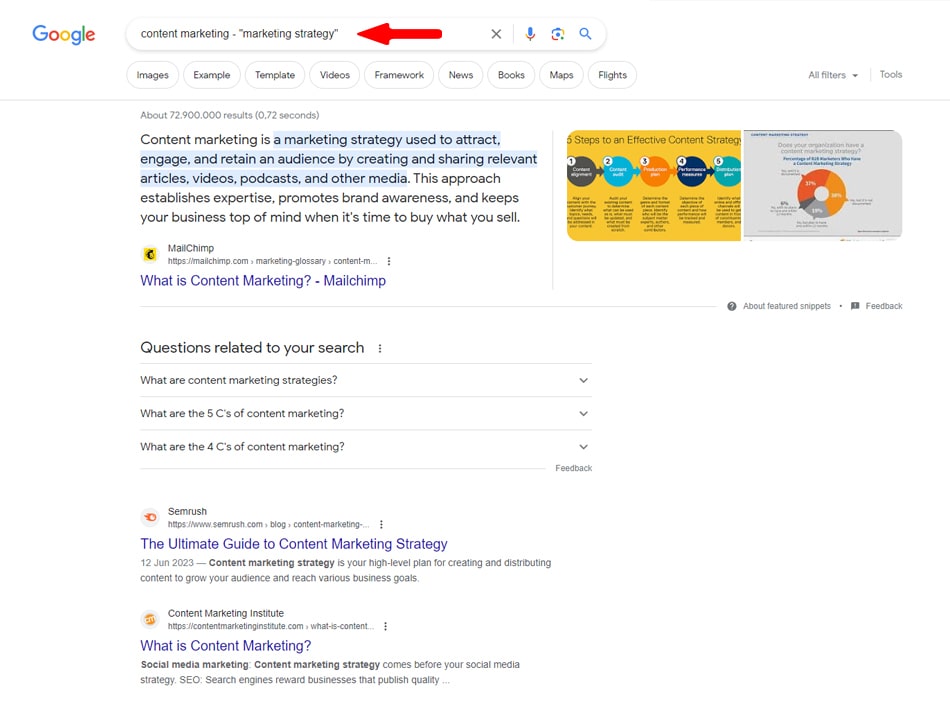The height and width of the screenshot is (705, 950).
Task: Select the Template filter chip
Action: tap(275, 75)
